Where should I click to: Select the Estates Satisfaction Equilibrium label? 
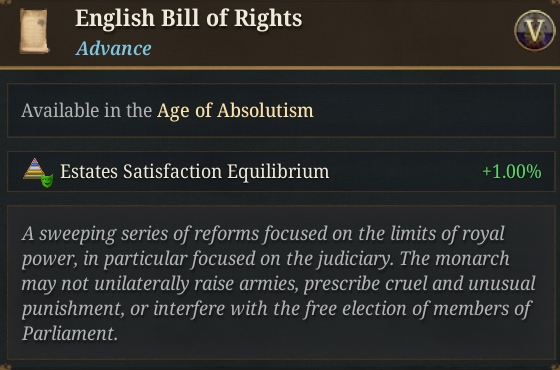tap(194, 171)
